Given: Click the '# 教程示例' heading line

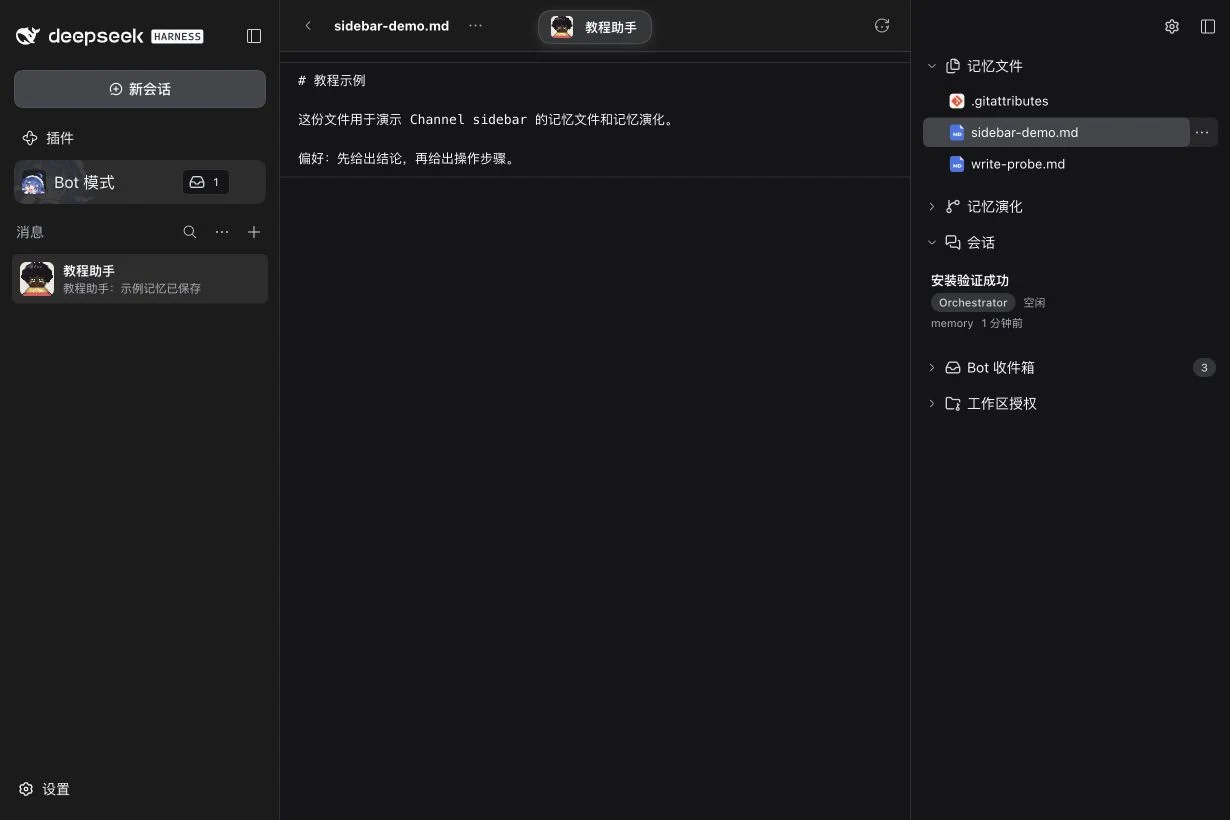Looking at the screenshot, I should 332,81.
